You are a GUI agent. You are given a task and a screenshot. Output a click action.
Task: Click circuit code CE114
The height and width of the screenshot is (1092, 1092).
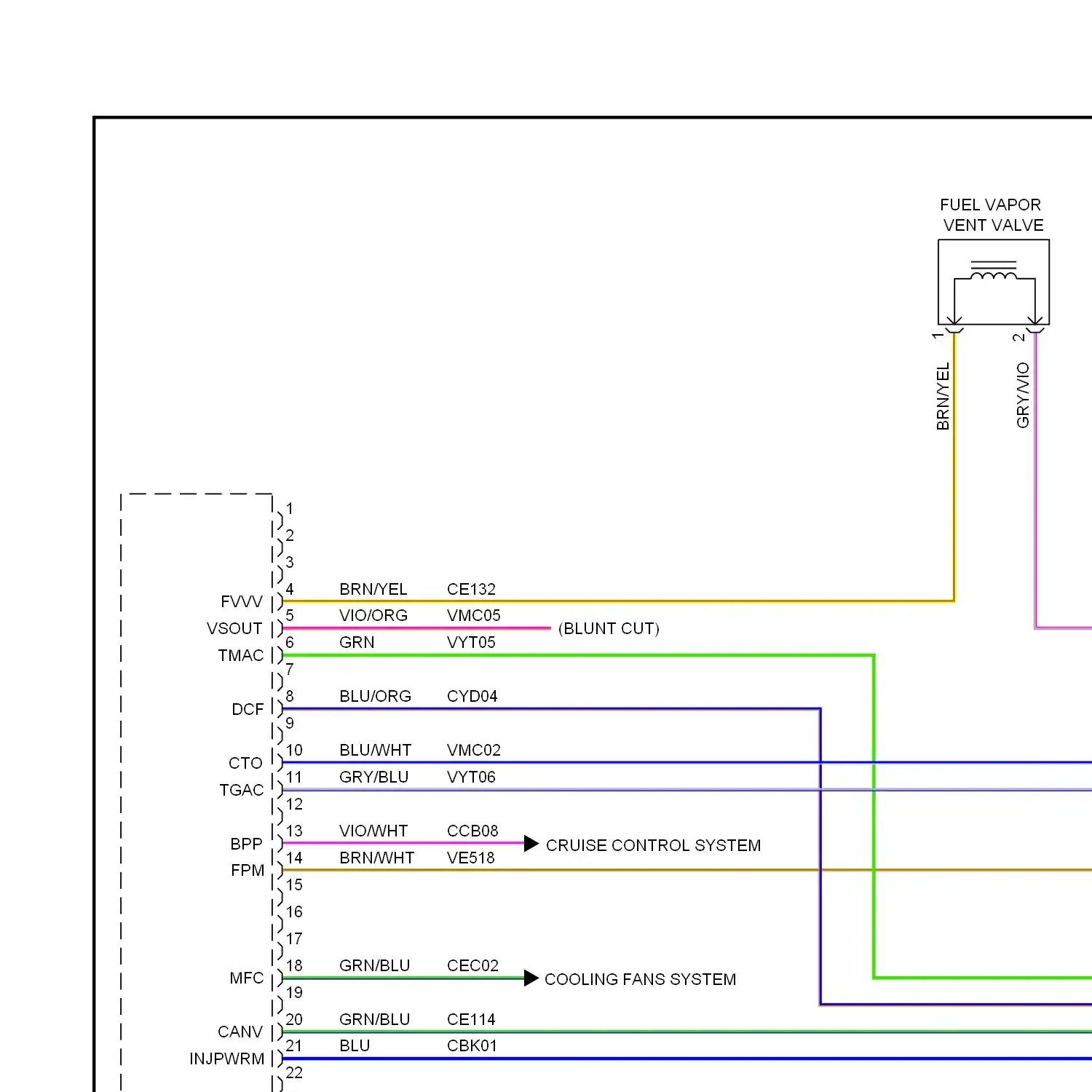pyautogui.click(x=471, y=1019)
